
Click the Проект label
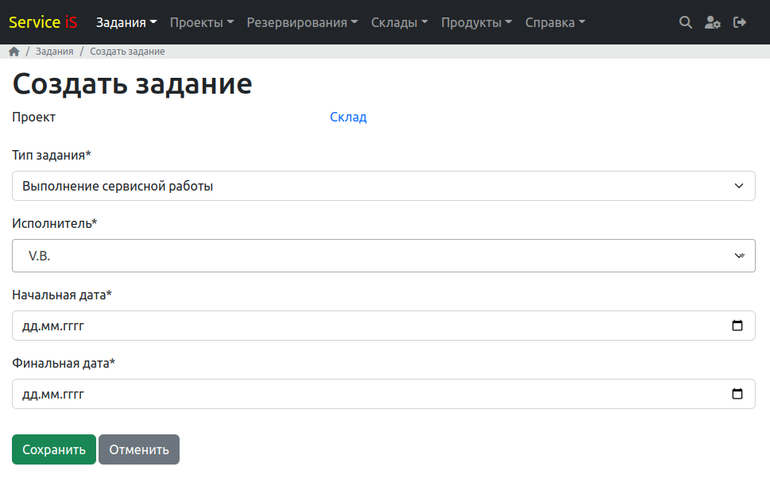34,117
